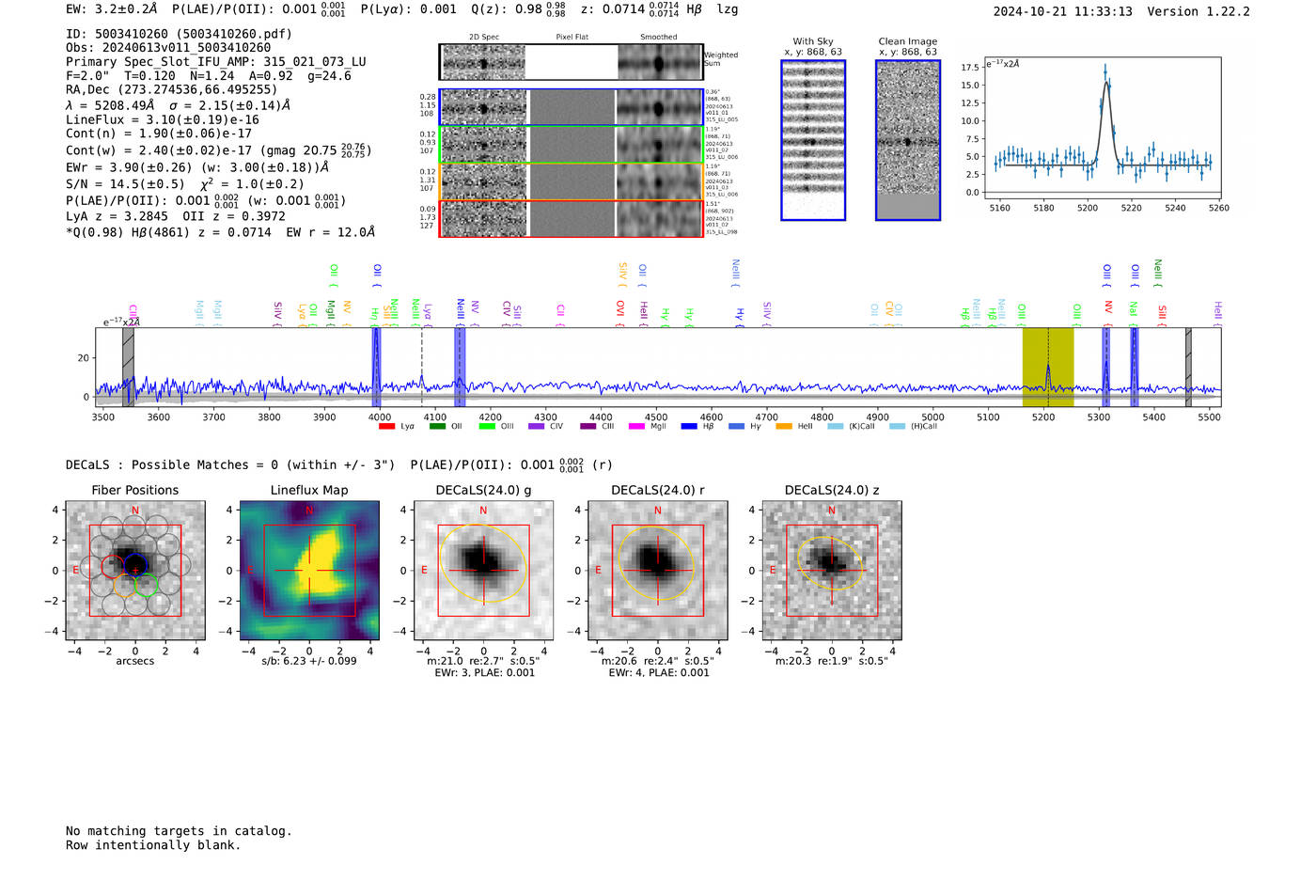Click the timestamp 2024-10-21 11:33:13
Viewport: 1316px width, 896px height.
[x=1063, y=12]
